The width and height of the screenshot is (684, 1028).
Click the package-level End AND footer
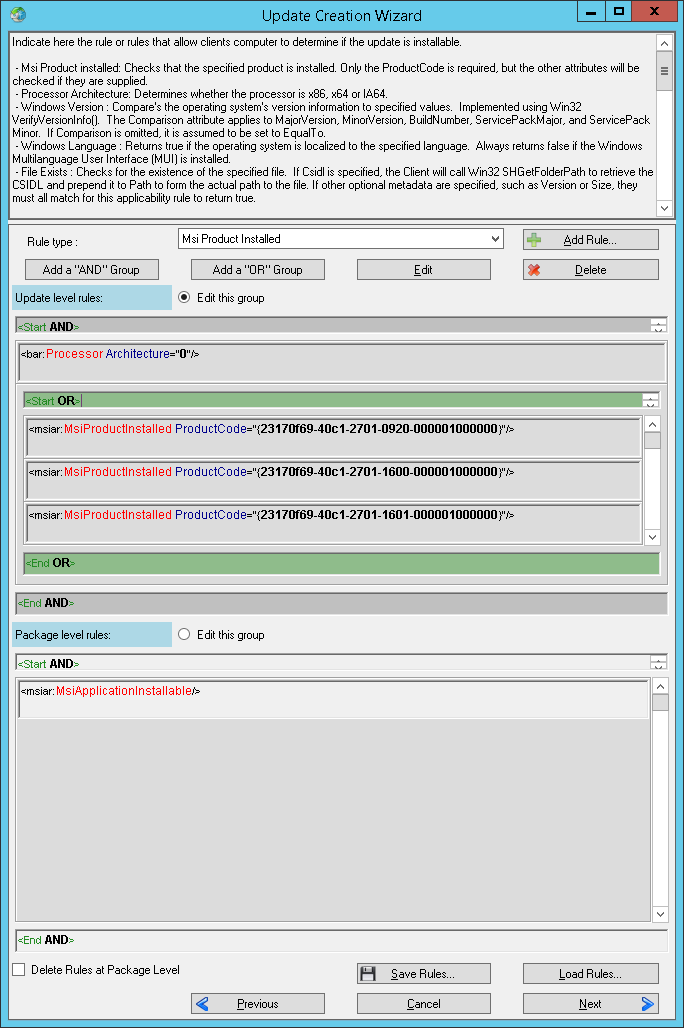342,940
